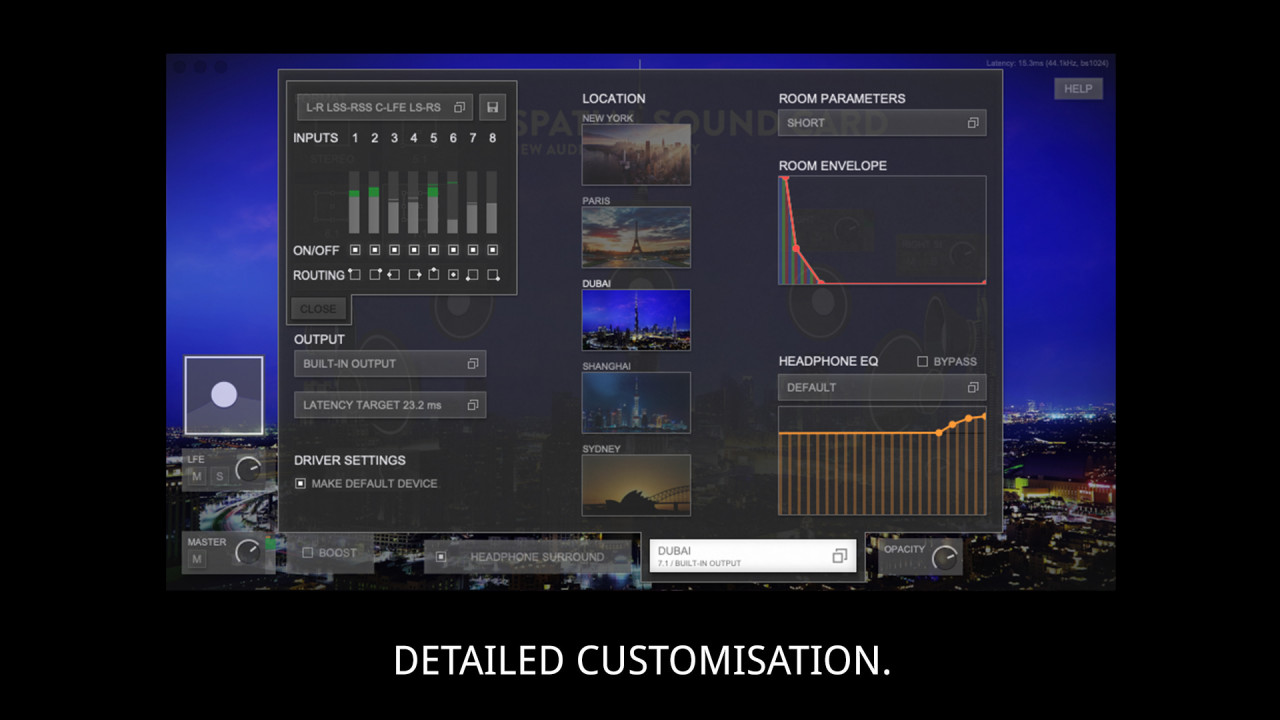This screenshot has width=1280, height=720.
Task: Toggle input 3 on/off
Action: coord(394,250)
